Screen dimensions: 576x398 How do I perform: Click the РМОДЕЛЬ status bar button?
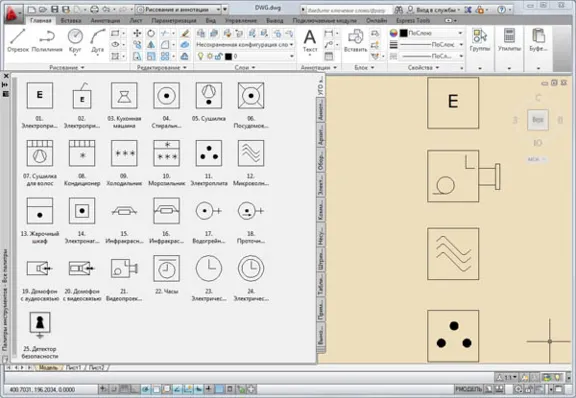(468, 389)
